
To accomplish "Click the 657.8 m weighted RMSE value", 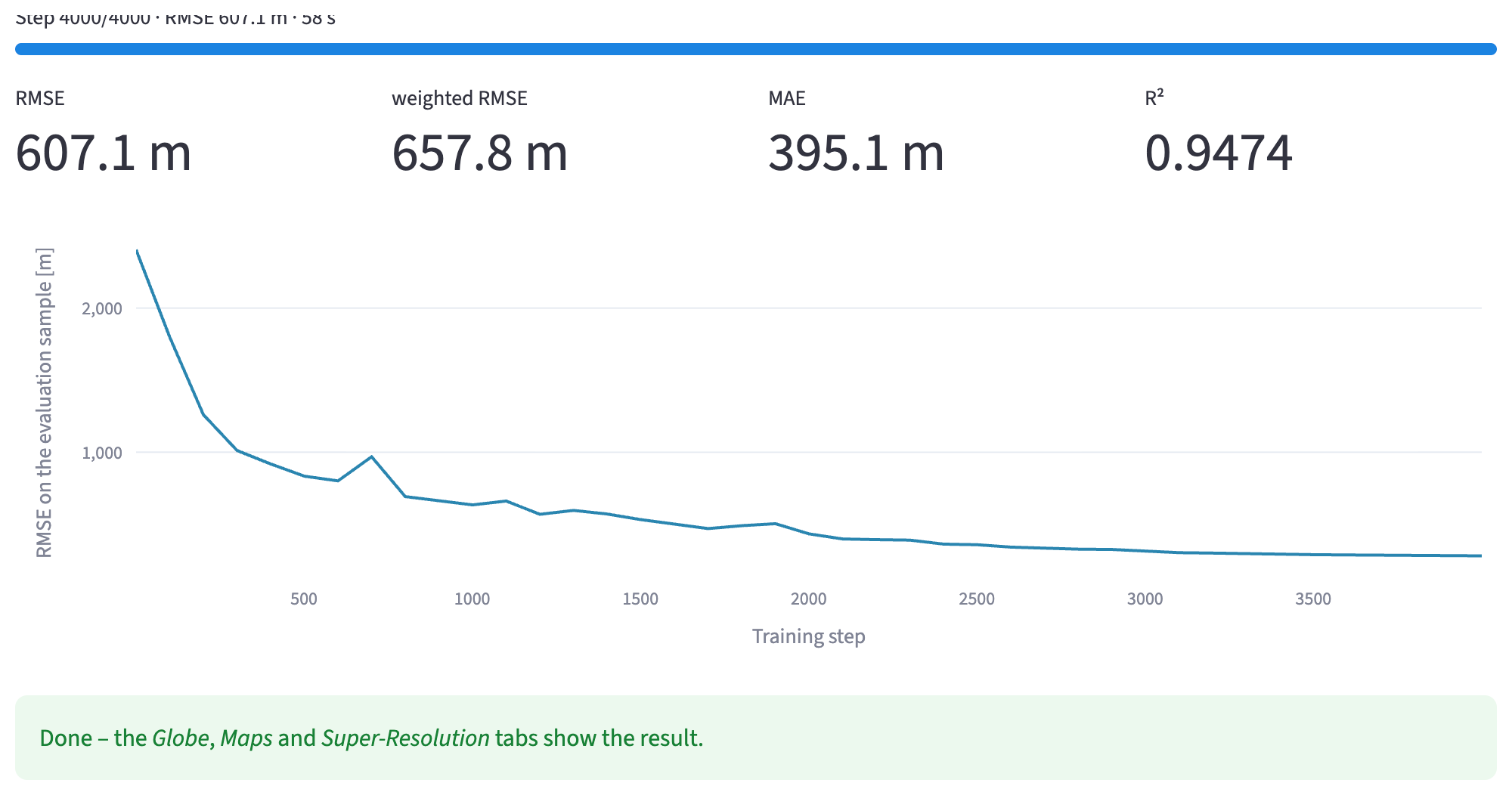I will pos(480,154).
